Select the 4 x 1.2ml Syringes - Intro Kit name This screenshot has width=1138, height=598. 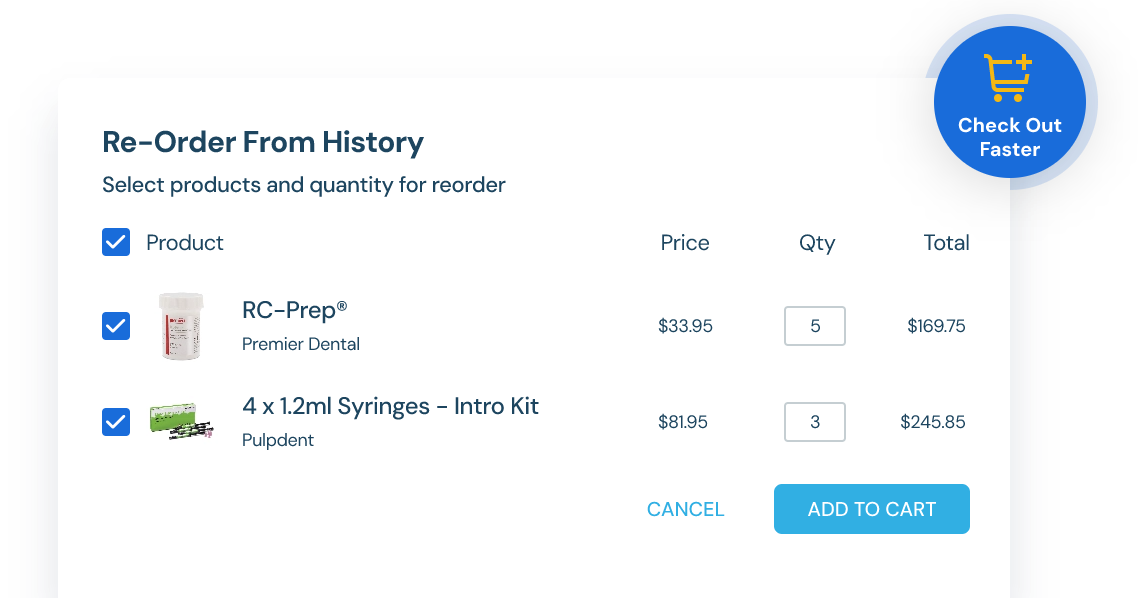tap(390, 406)
